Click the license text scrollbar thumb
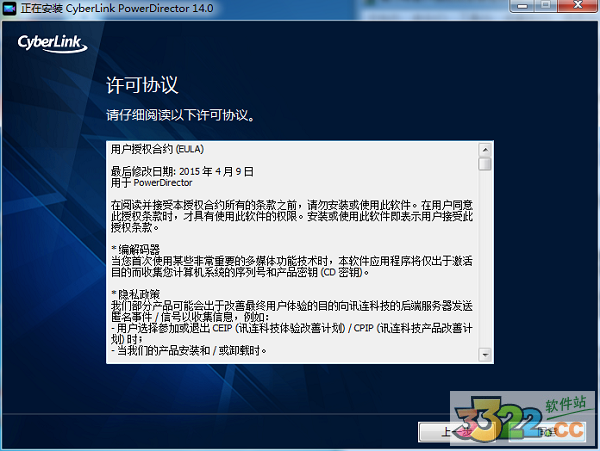The image size is (600, 451). (485, 163)
